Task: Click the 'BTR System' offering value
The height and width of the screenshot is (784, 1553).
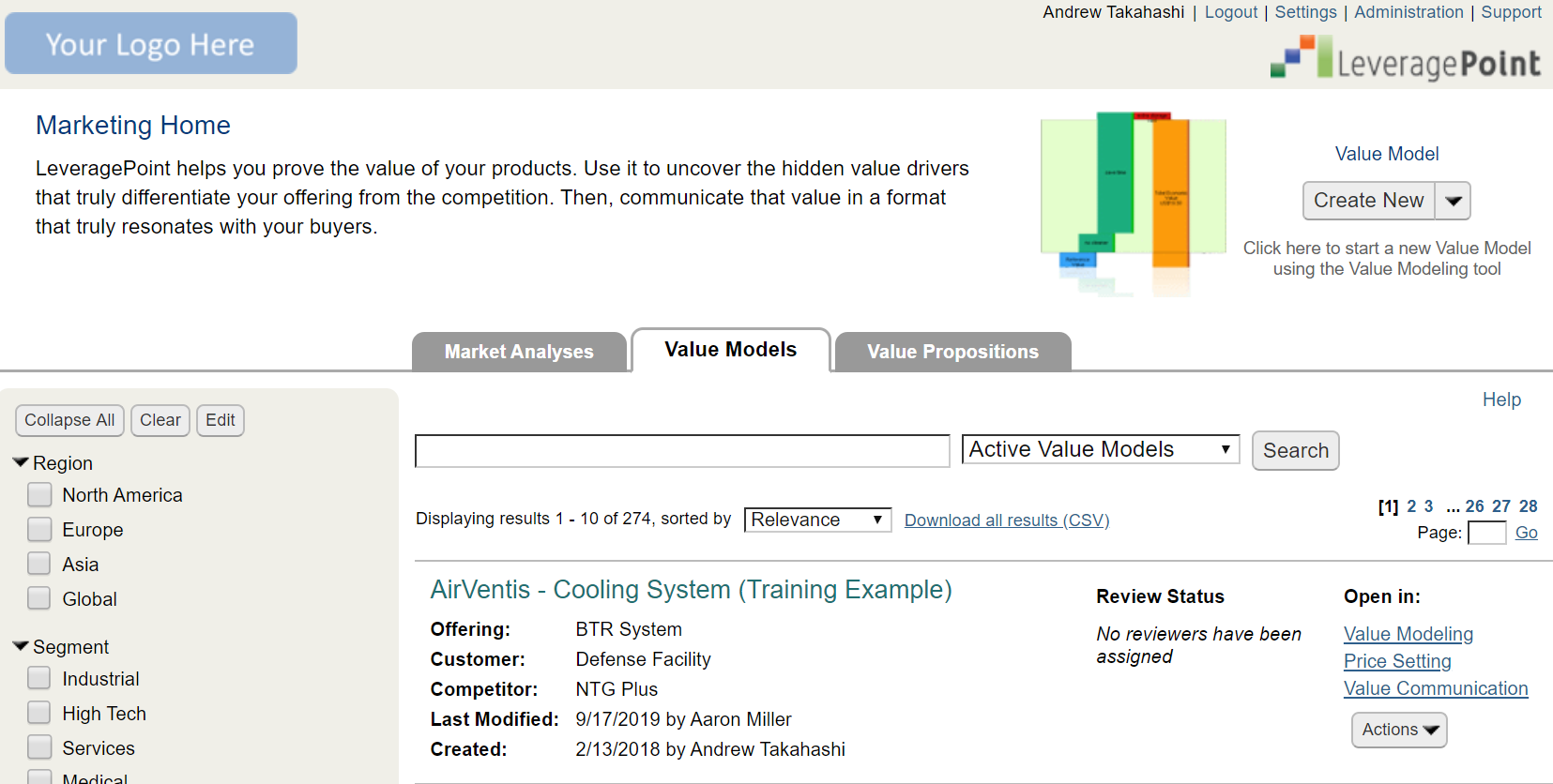Action: pos(629,629)
